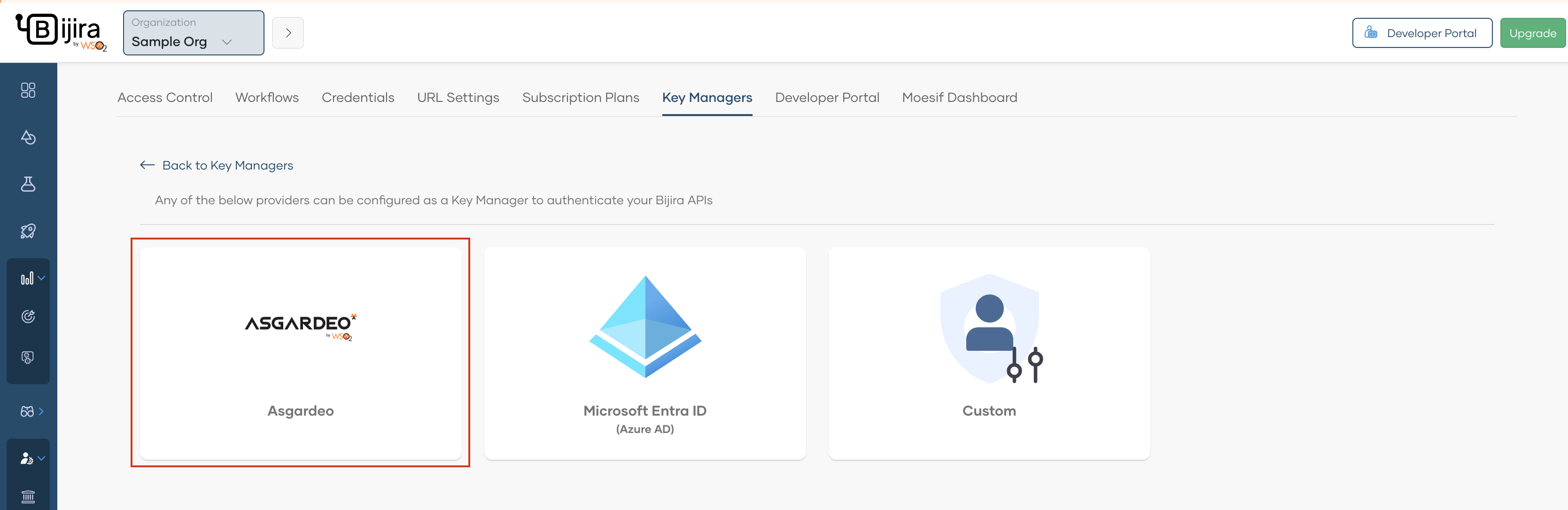1568x510 pixels.
Task: Click the rocket deploy icon in sidebar
Action: click(28, 231)
